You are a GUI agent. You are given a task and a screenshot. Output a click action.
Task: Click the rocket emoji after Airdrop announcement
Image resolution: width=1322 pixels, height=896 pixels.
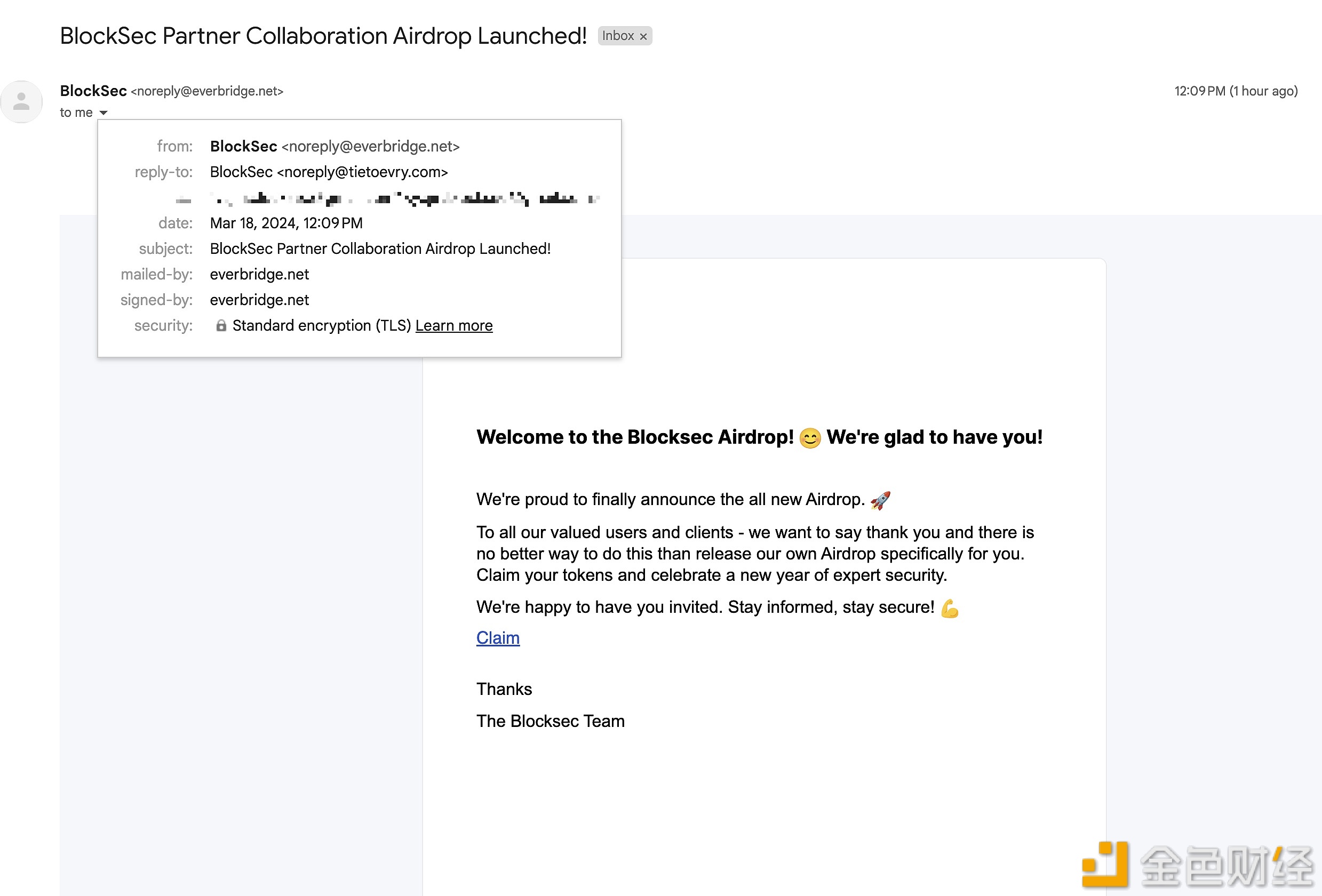[880, 500]
